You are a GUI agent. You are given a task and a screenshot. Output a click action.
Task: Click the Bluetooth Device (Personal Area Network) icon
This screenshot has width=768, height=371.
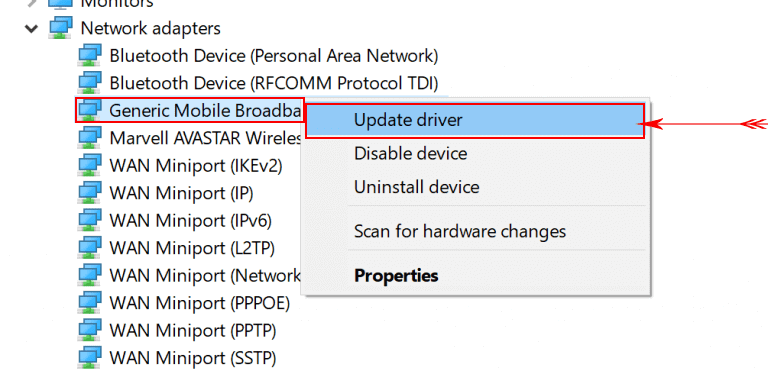90,55
